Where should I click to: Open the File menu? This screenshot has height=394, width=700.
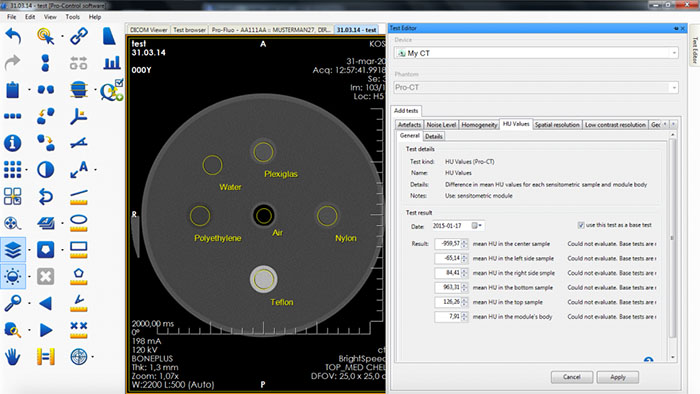coord(12,17)
